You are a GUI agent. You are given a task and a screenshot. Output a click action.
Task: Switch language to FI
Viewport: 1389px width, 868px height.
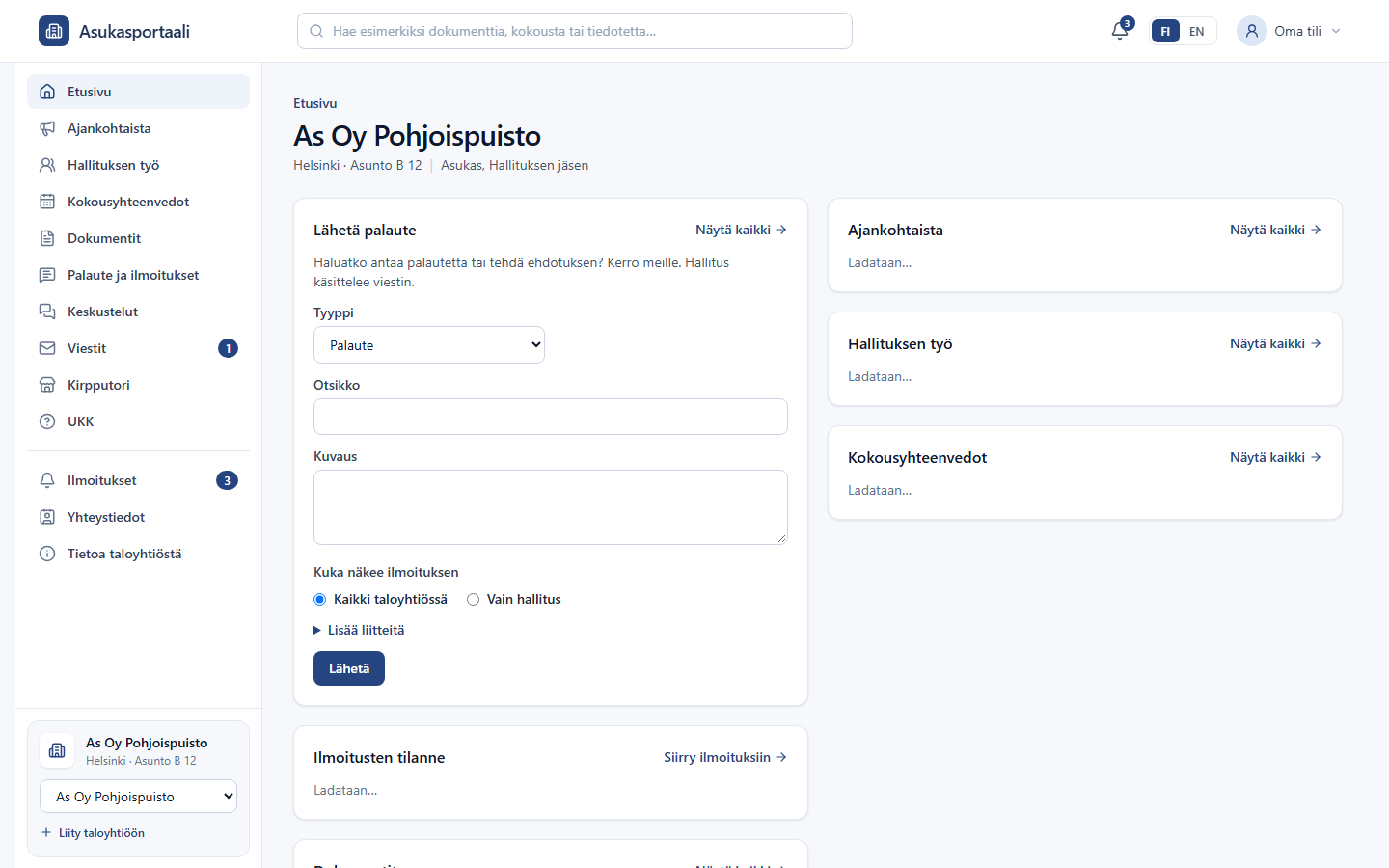[x=1165, y=31]
